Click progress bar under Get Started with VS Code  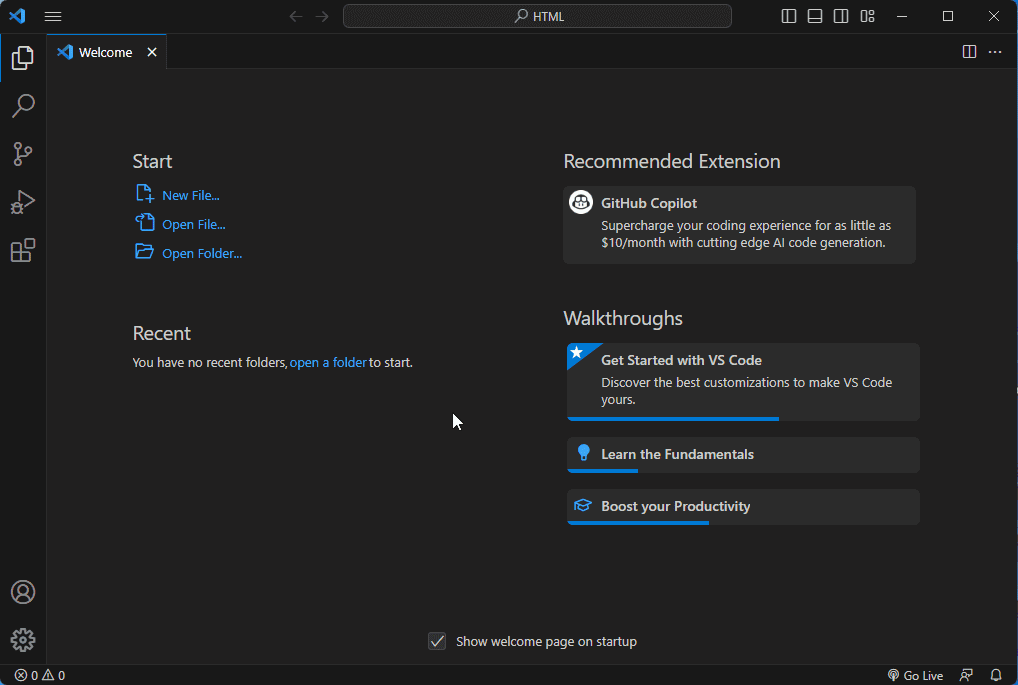point(673,419)
